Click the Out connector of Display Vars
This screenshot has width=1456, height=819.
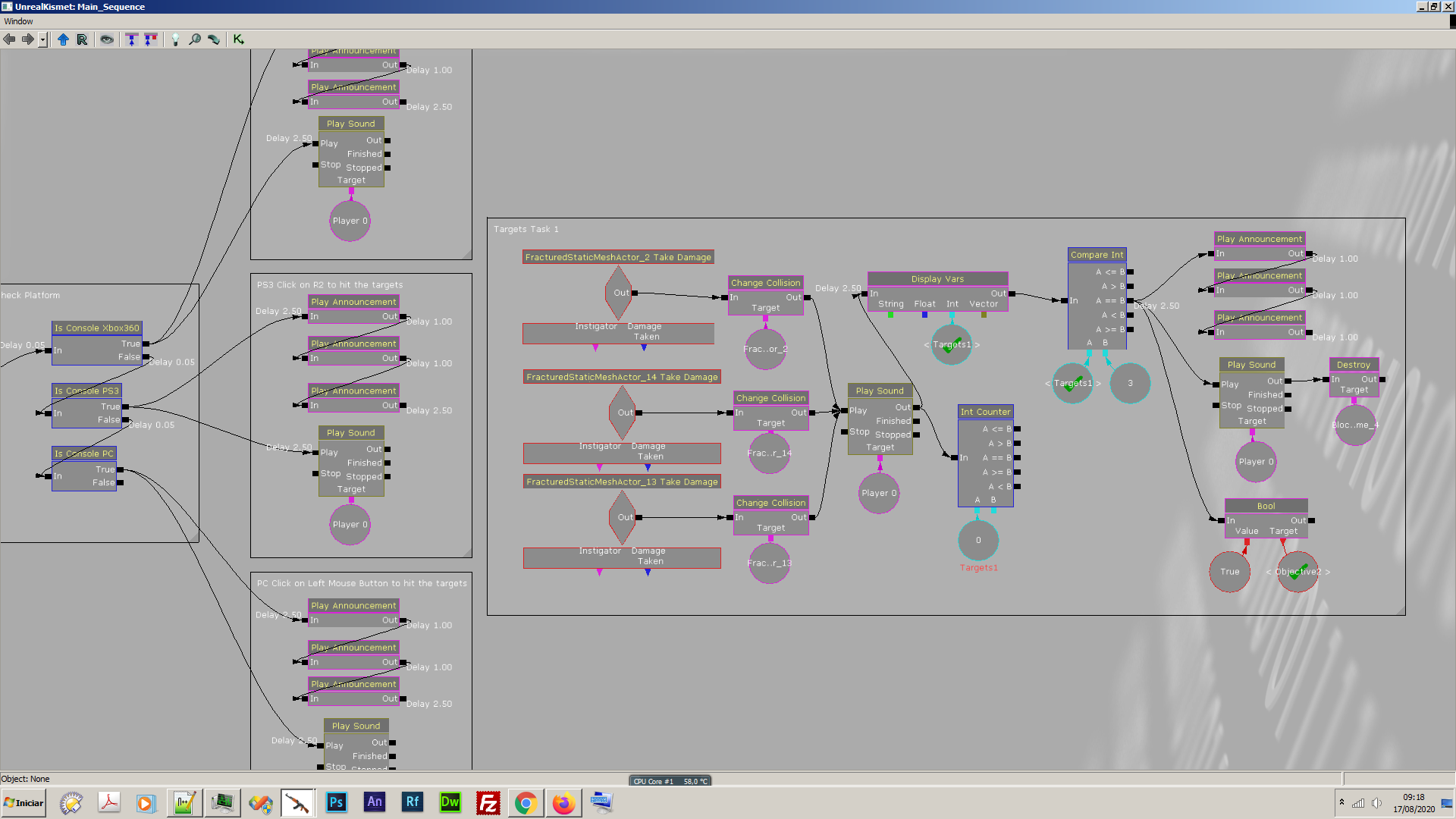1012,293
